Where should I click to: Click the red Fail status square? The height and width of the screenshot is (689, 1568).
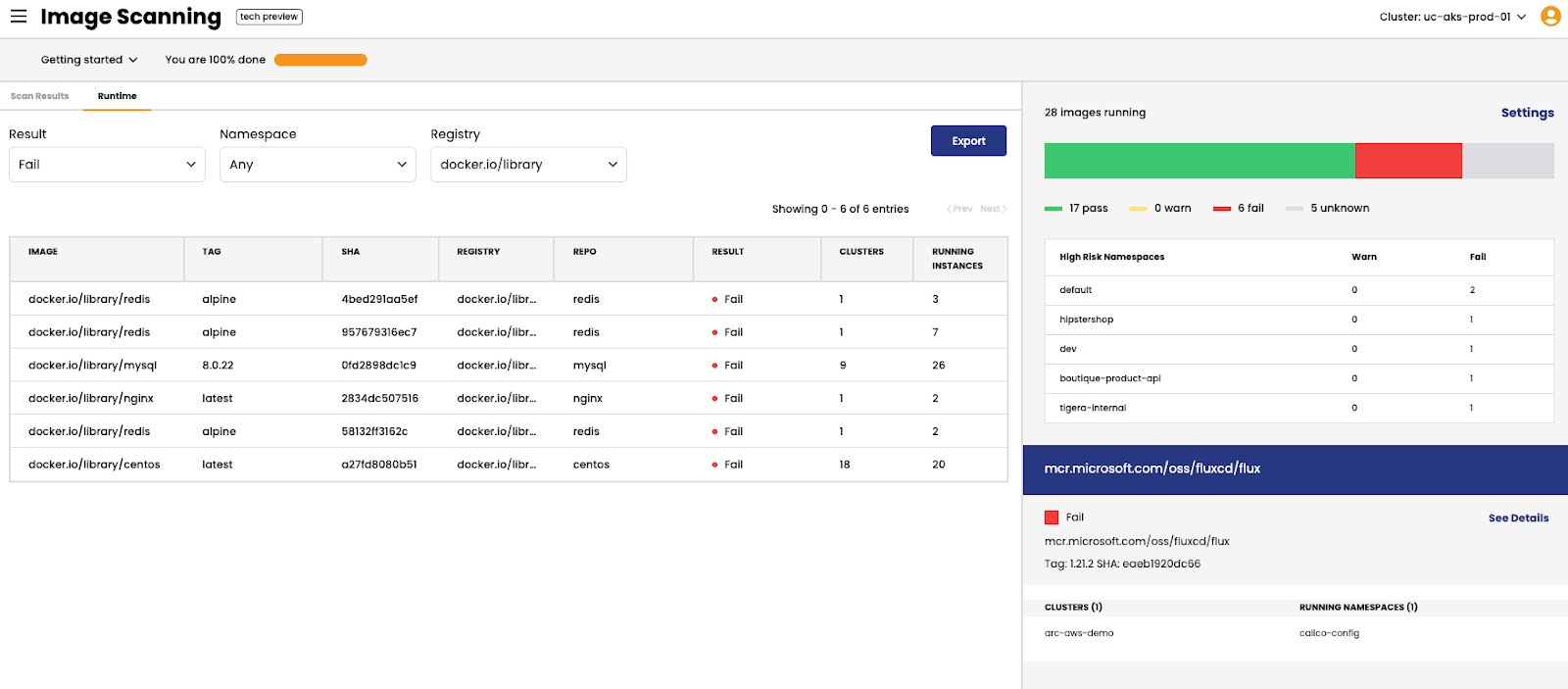(1052, 517)
